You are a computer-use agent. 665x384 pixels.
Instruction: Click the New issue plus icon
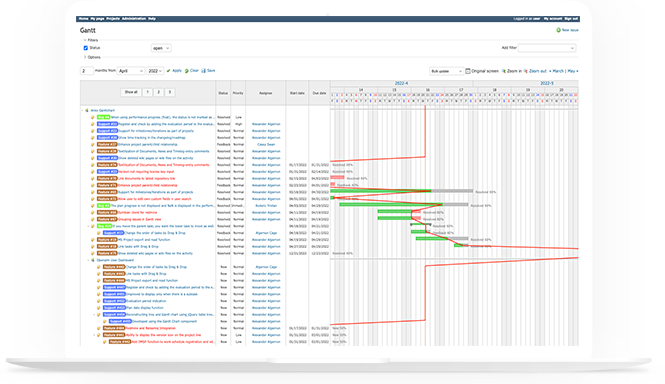tap(558, 30)
